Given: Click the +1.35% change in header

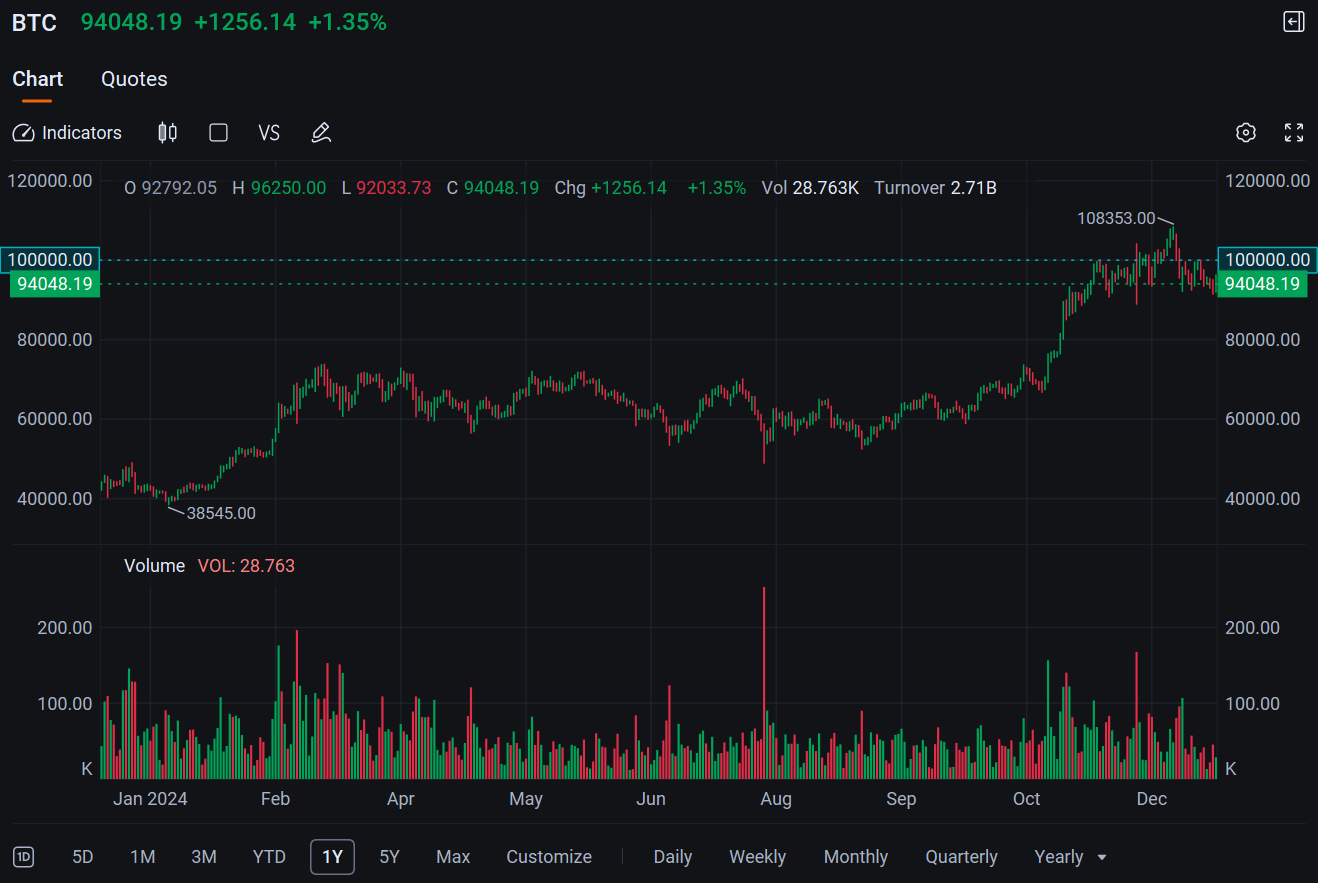Looking at the screenshot, I should 347,22.
